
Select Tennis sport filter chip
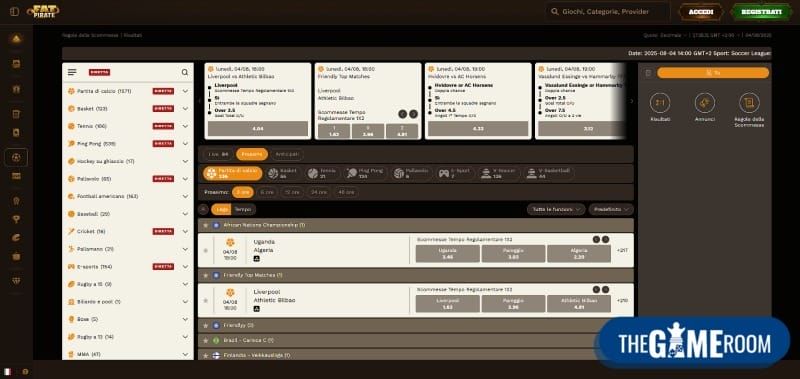click(x=321, y=173)
